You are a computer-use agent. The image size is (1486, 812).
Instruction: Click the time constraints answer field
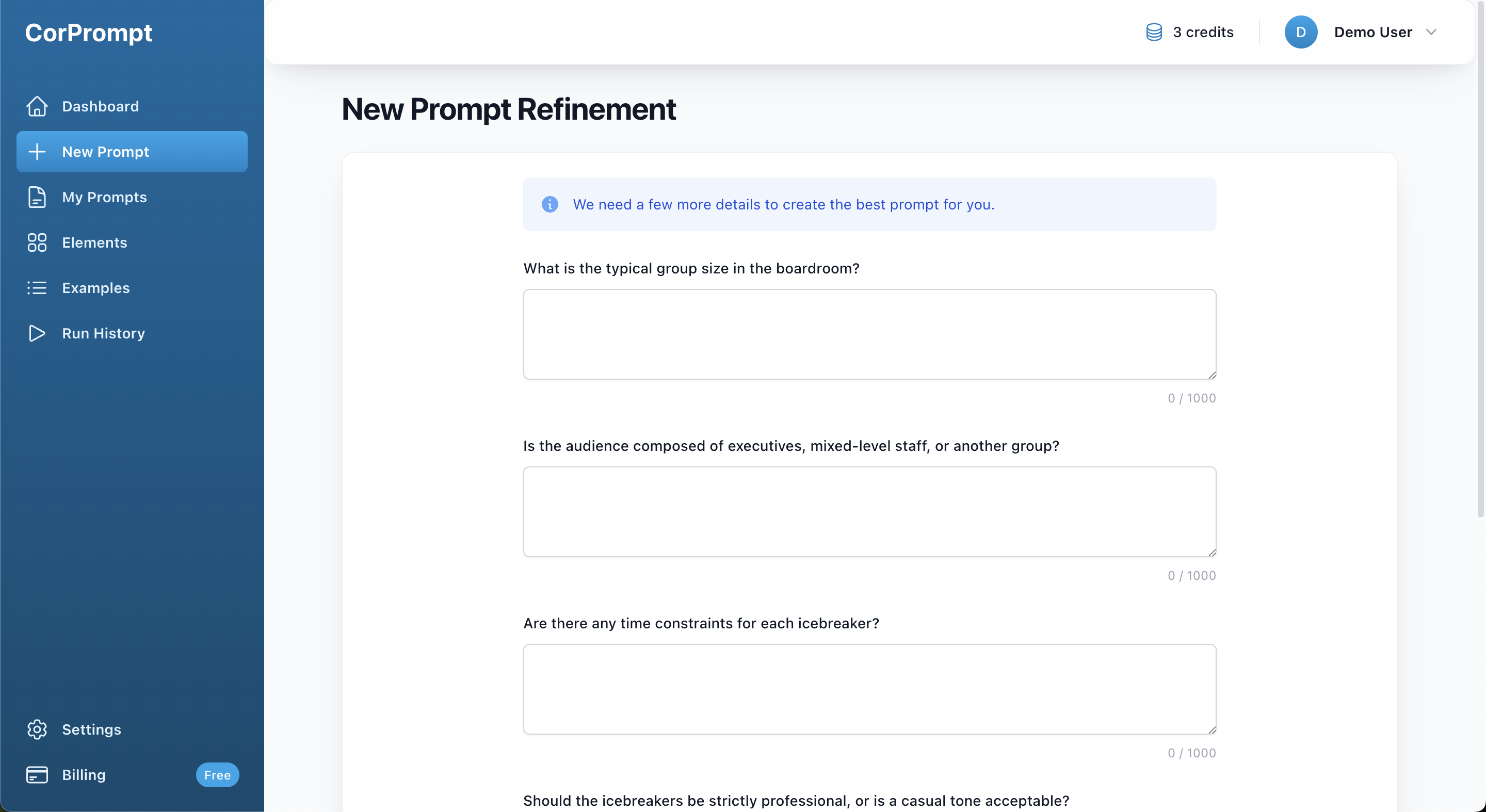click(869, 689)
